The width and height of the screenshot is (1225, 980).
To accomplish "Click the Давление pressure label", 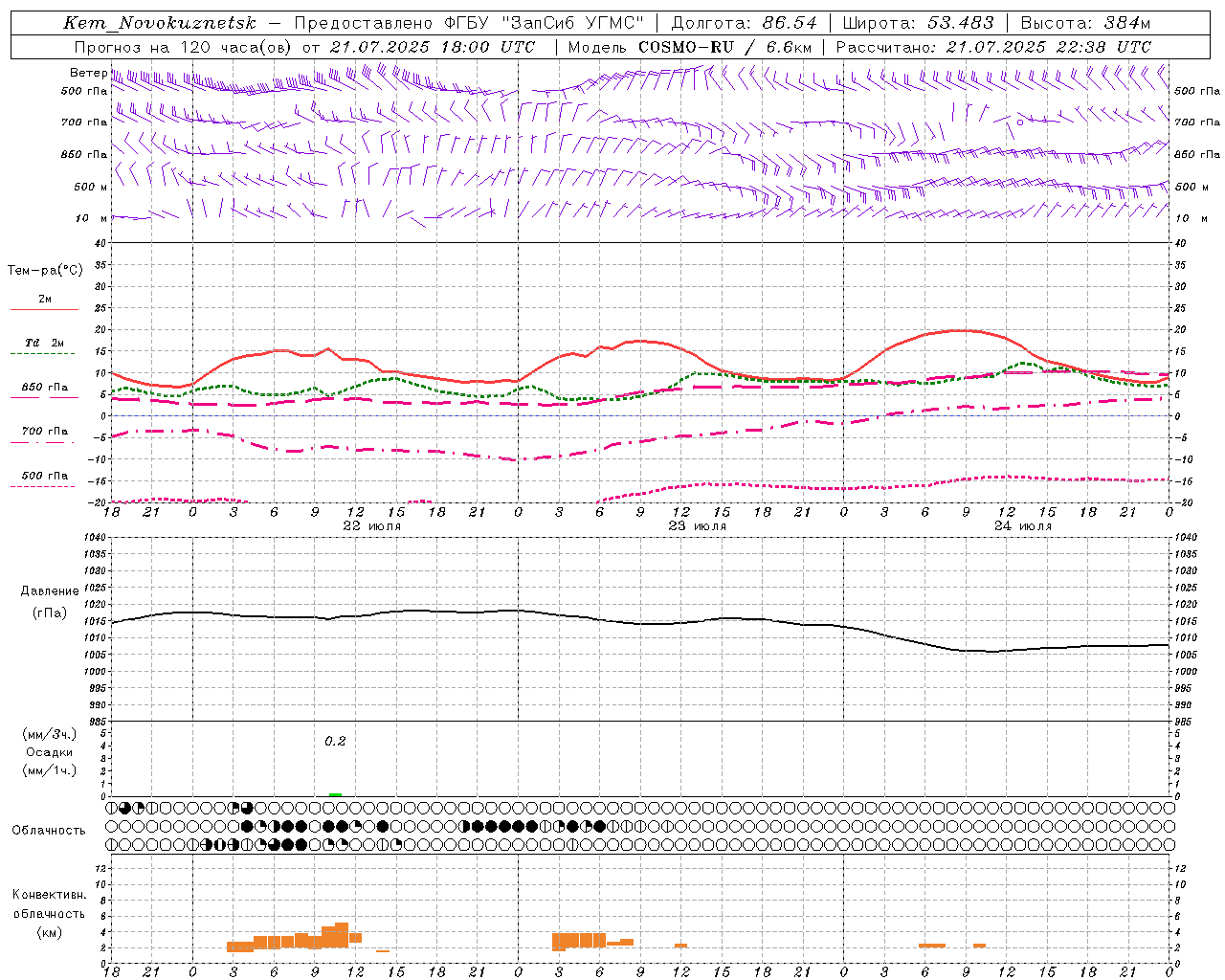I will pos(50,591).
